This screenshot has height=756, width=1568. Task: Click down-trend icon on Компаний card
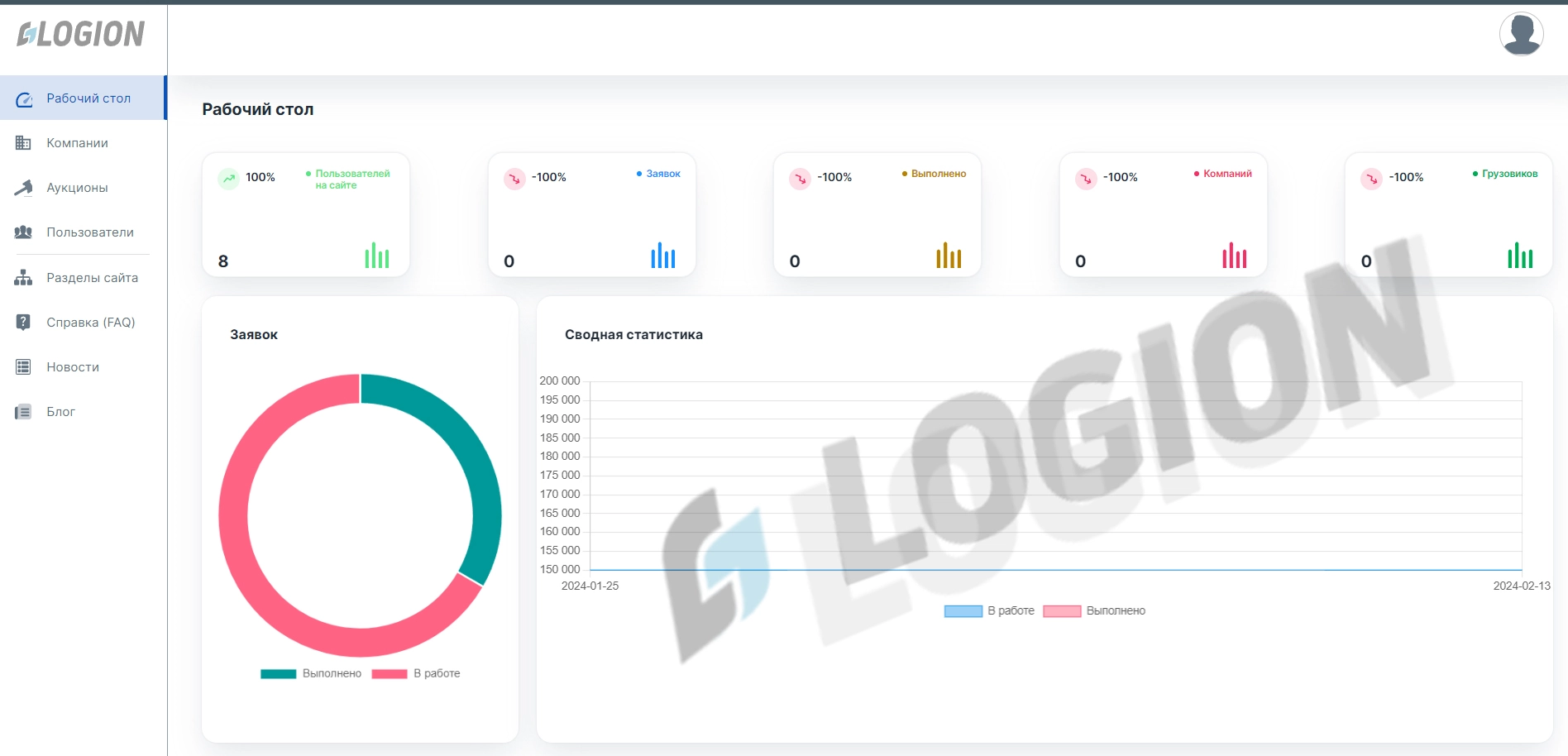point(1086,179)
